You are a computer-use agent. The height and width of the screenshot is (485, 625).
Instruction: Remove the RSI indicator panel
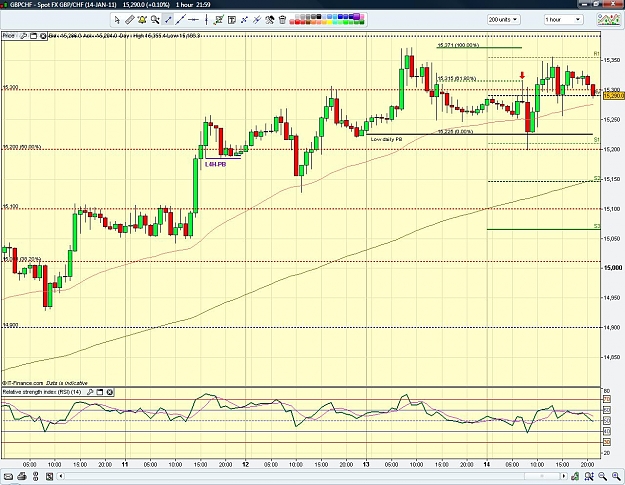(110, 392)
